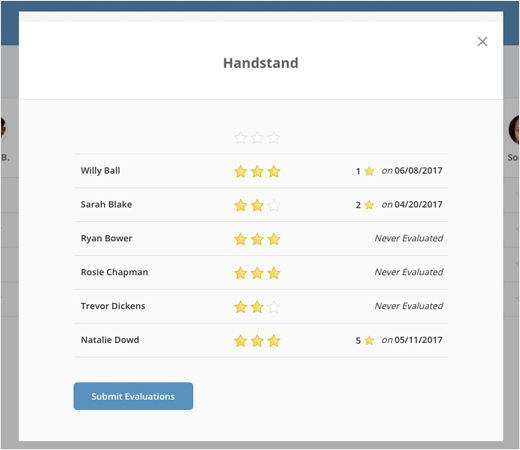Click Sarah Blake's empty third star
Image resolution: width=520 pixels, height=450 pixels.
(274, 205)
